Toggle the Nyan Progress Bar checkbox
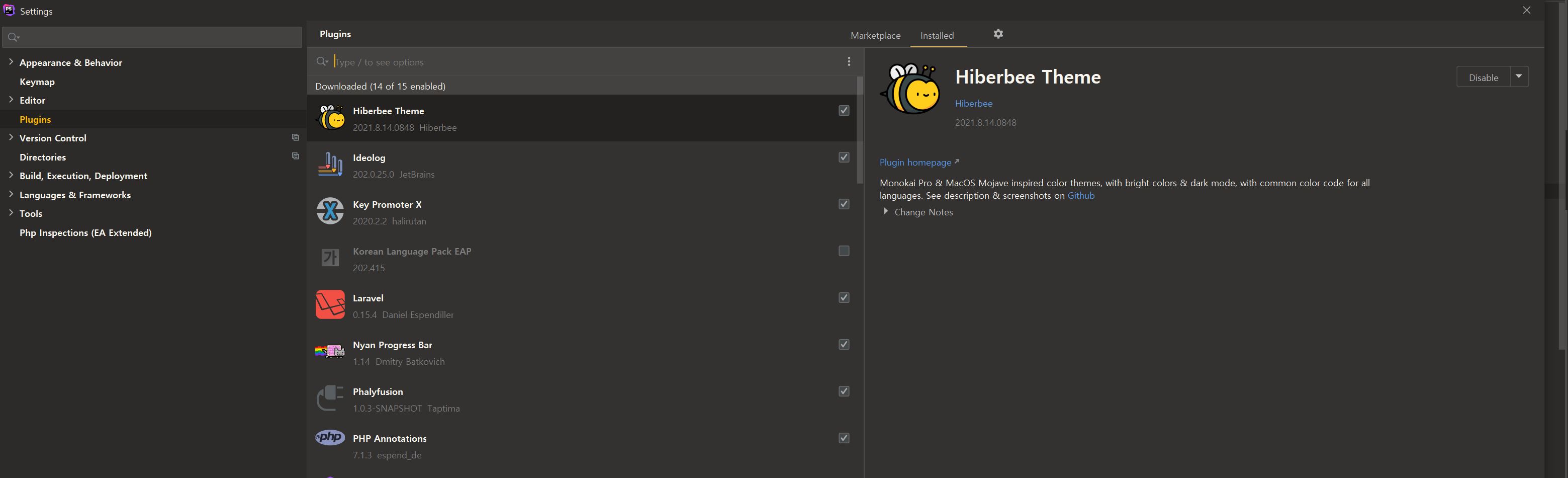 click(844, 345)
